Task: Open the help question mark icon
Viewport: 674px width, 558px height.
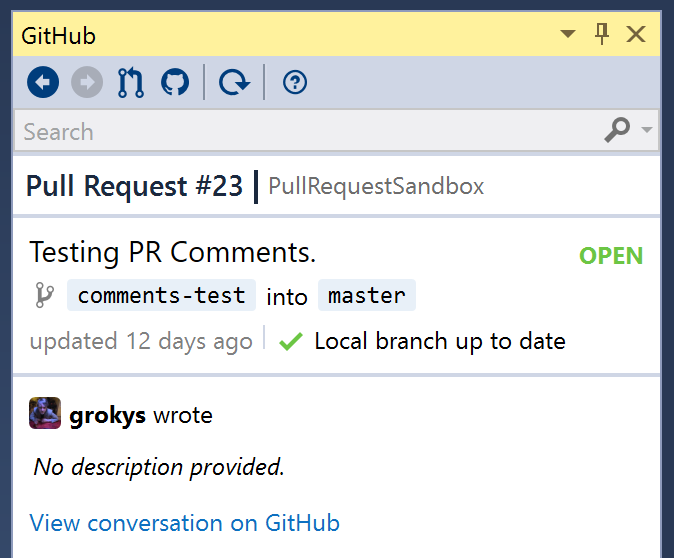Action: pos(295,82)
